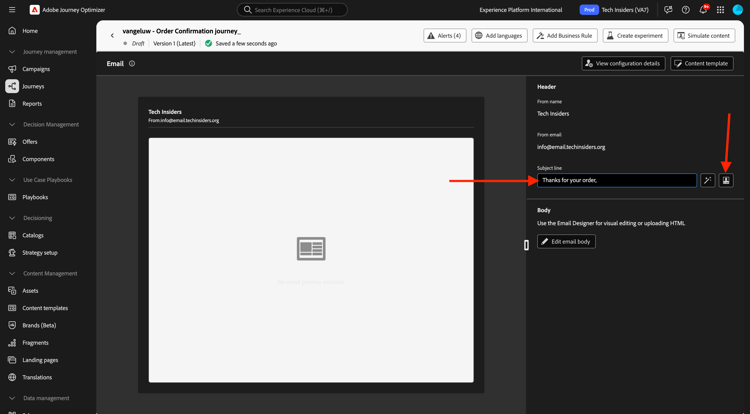Open the hamburger navigation menu
This screenshot has width=750, height=414.
[x=12, y=10]
